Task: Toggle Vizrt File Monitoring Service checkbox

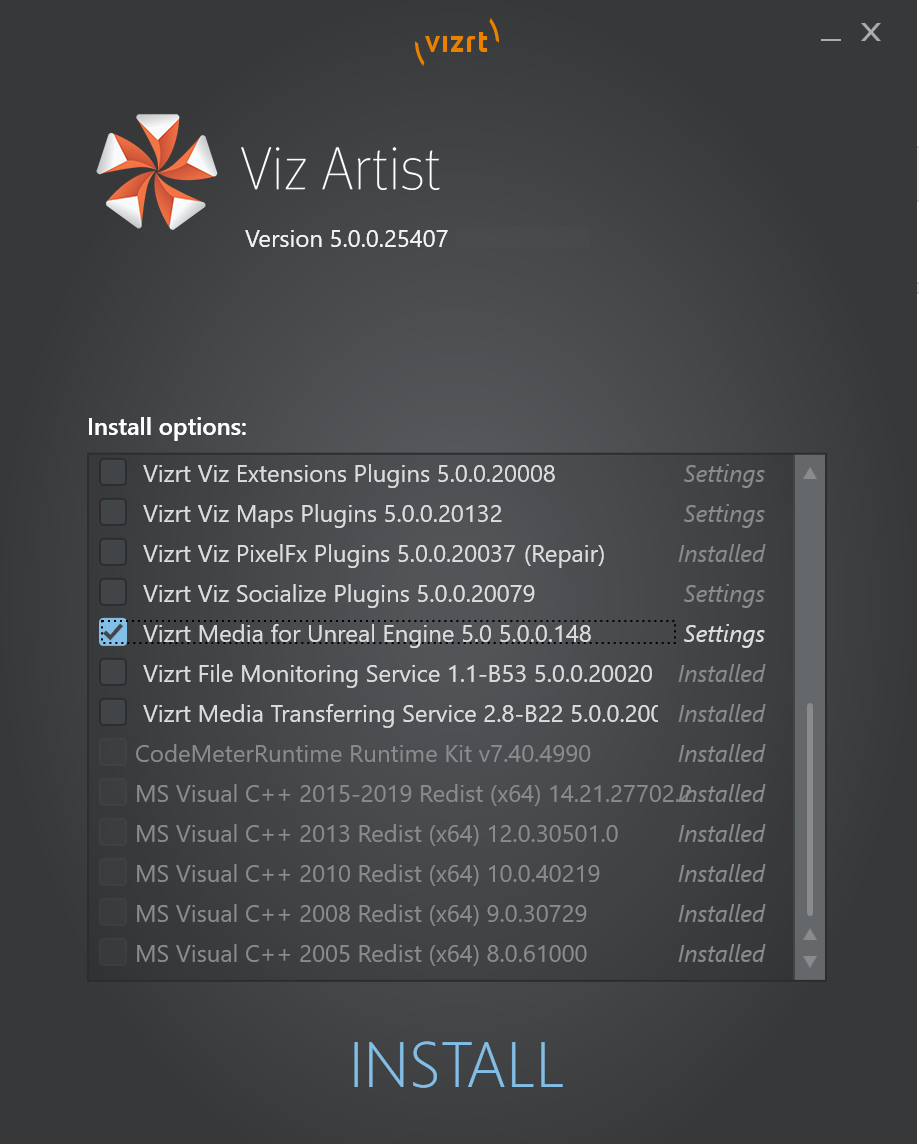Action: [x=113, y=673]
